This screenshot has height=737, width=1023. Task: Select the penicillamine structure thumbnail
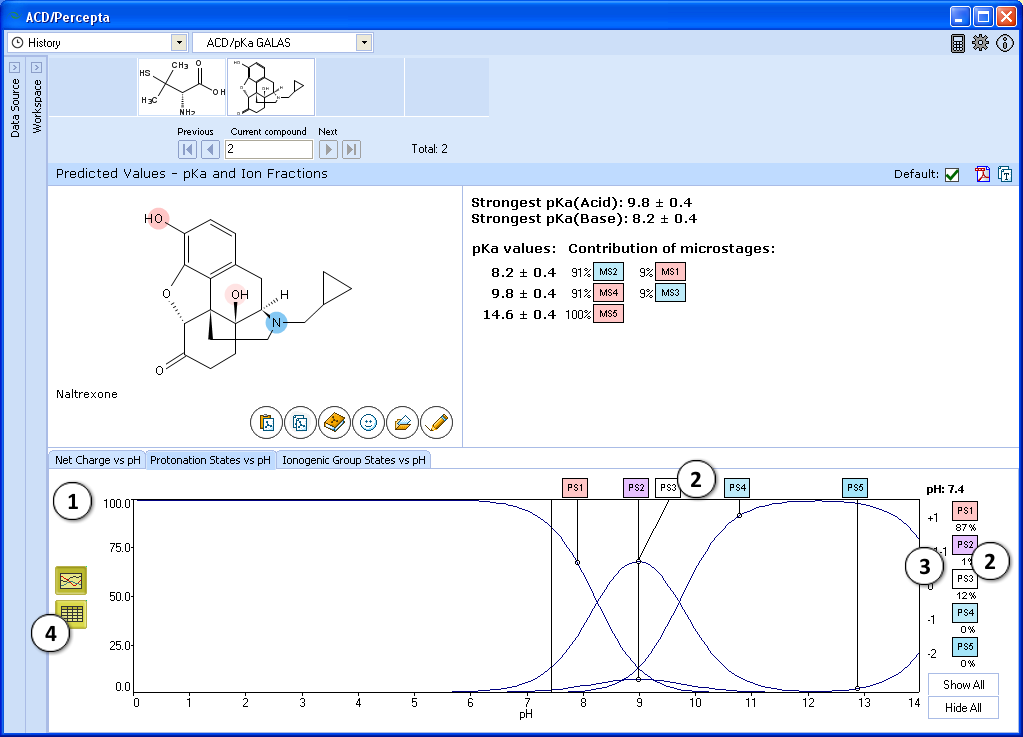click(182, 87)
